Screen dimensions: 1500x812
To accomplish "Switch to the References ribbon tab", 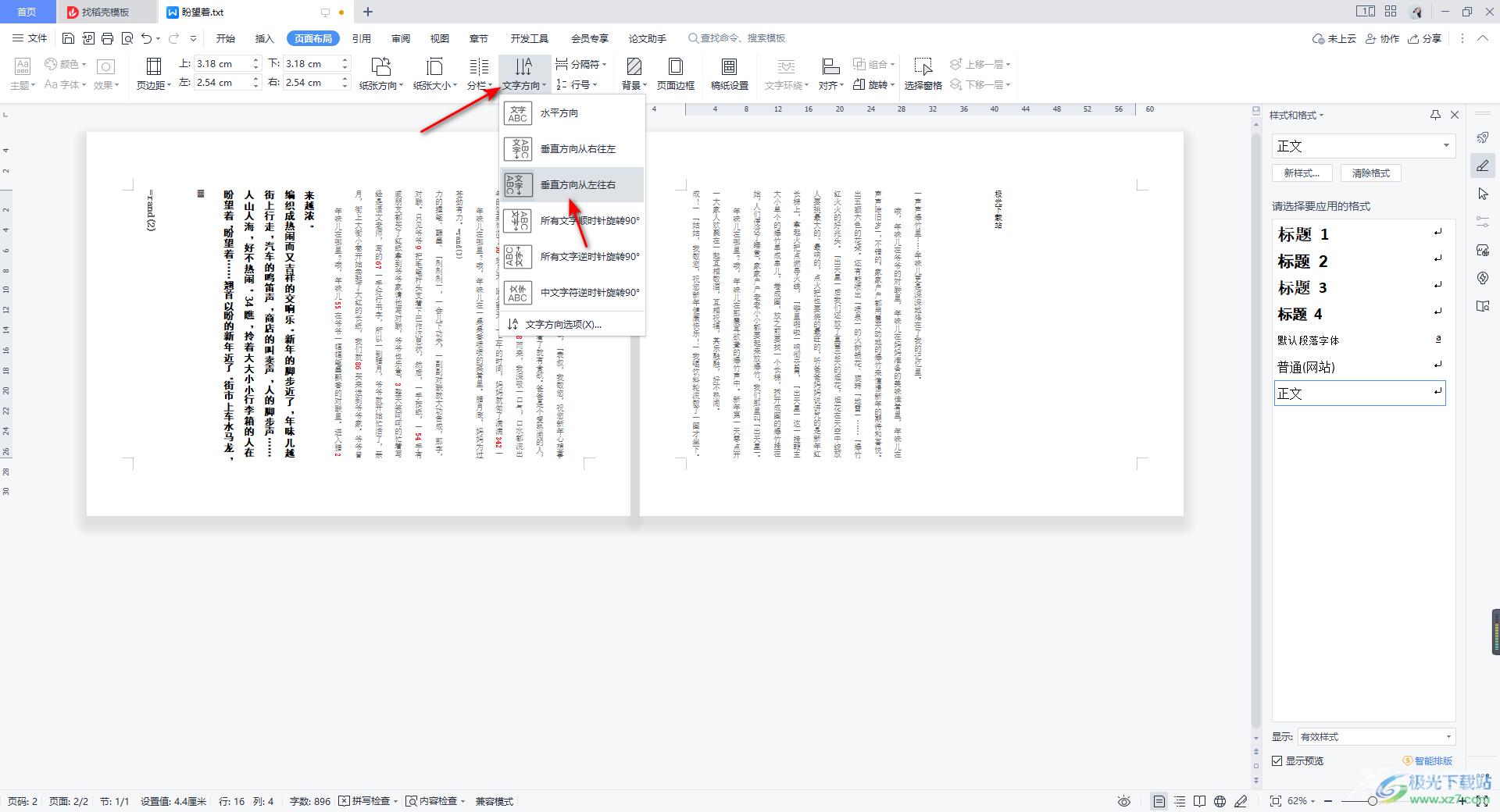I will (x=361, y=38).
